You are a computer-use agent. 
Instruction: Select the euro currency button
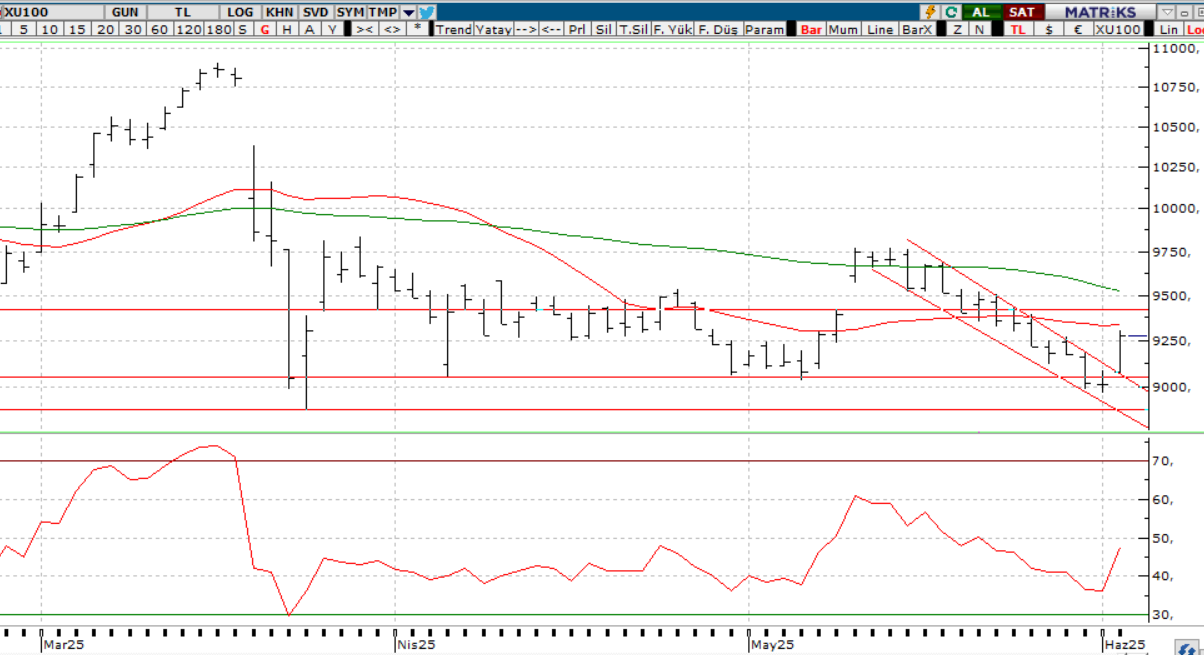click(x=1077, y=30)
